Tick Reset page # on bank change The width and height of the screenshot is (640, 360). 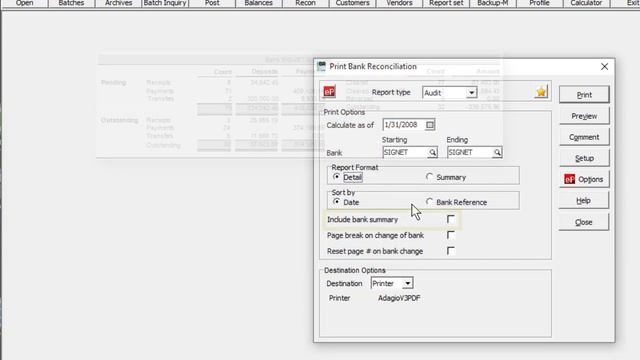tap(451, 251)
